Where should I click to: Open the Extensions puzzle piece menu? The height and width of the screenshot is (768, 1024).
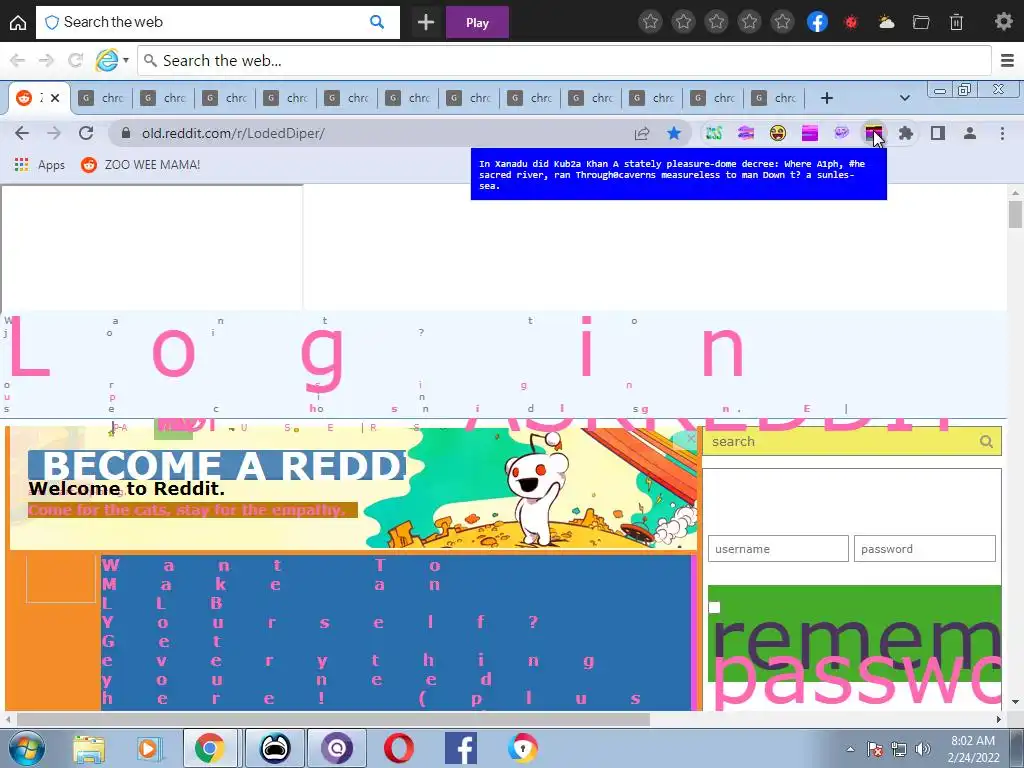tap(905, 133)
